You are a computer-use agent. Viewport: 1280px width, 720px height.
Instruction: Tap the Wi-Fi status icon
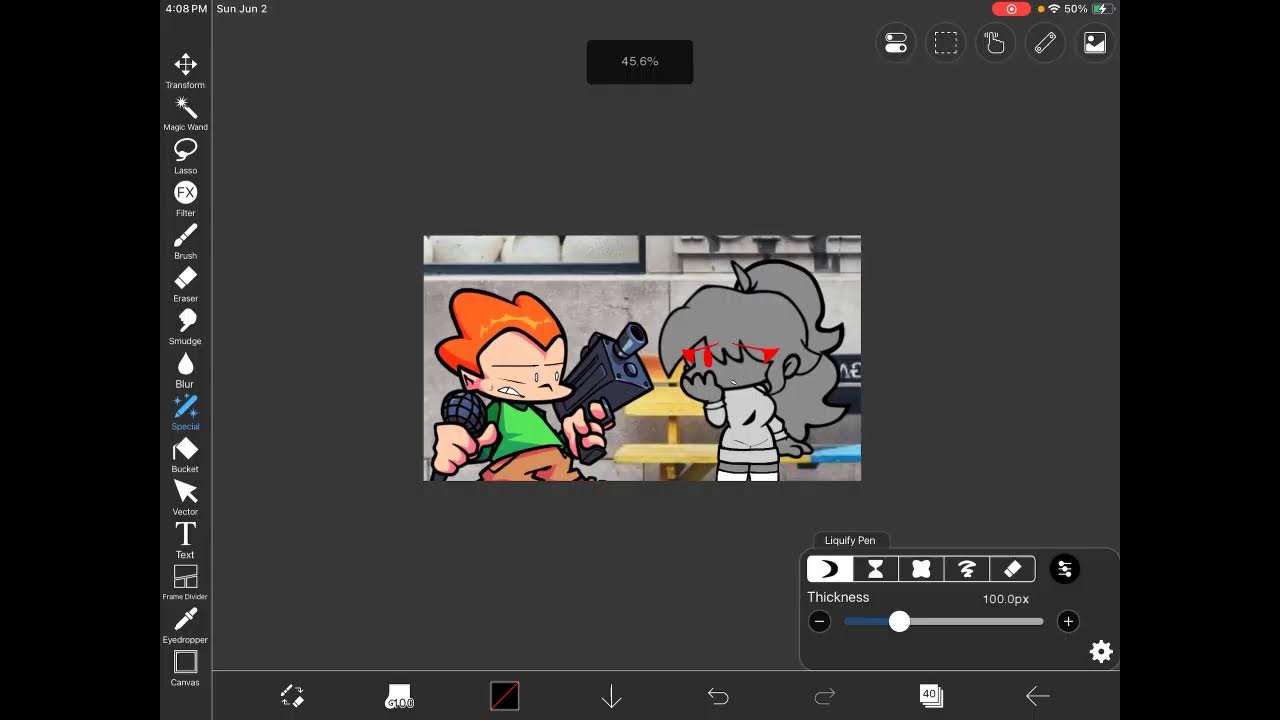pos(1054,9)
